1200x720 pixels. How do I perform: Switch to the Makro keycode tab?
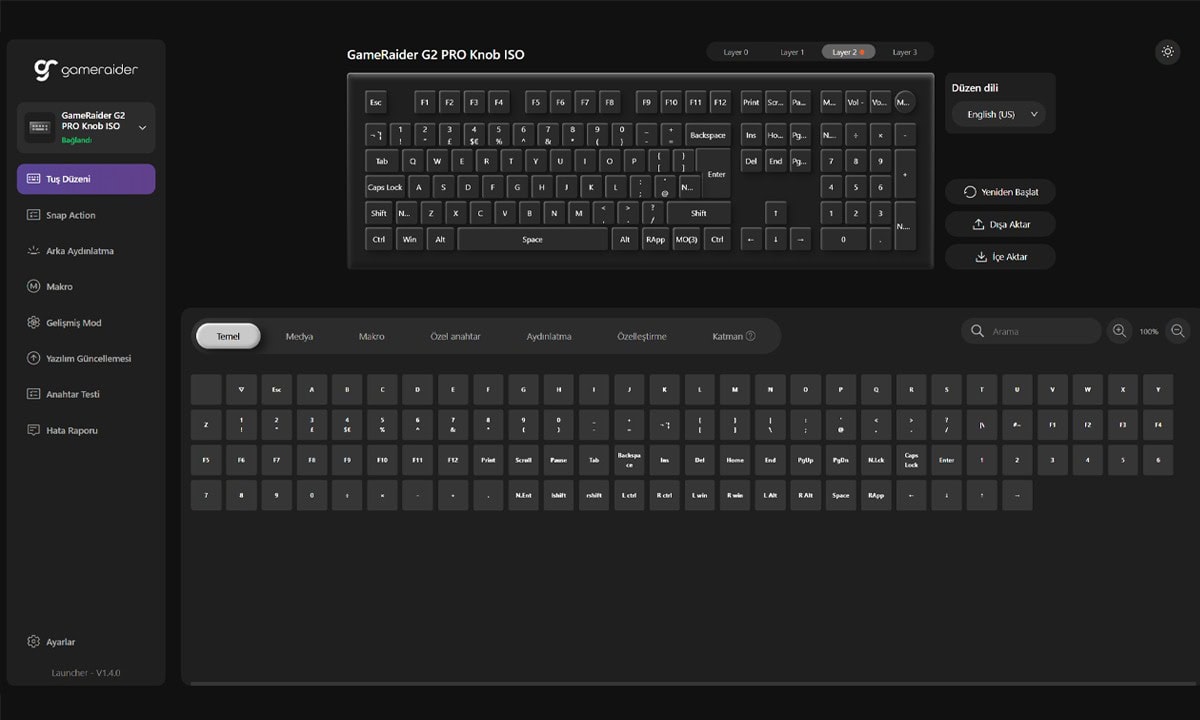(x=371, y=336)
